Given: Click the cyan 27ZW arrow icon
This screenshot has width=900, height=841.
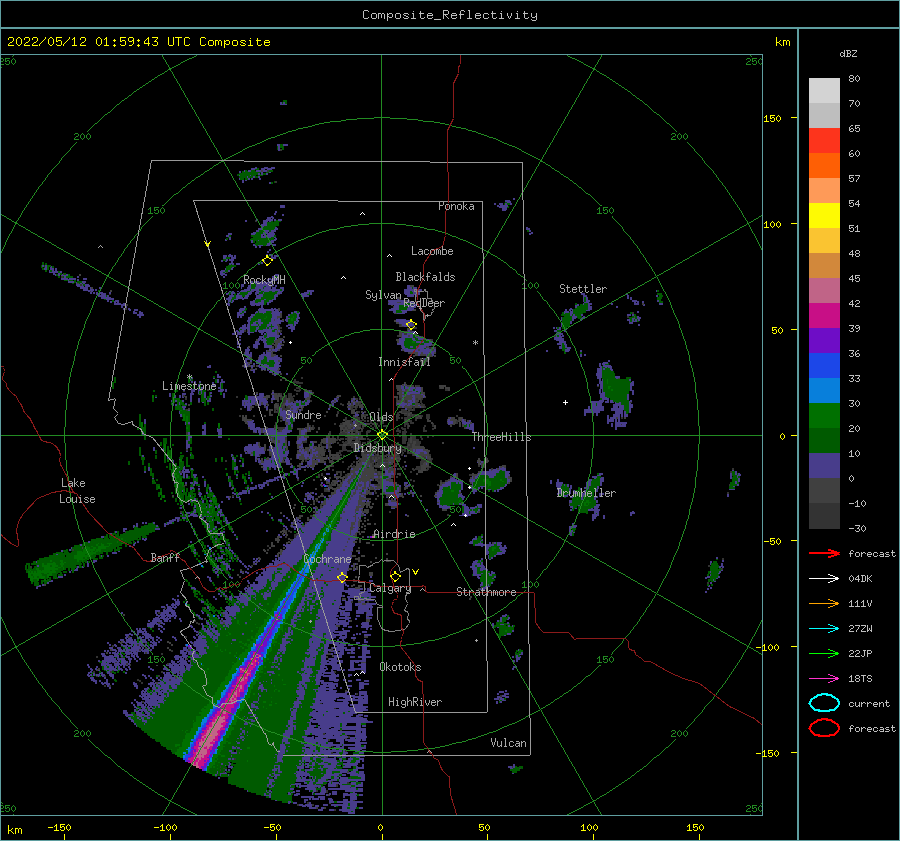Looking at the screenshot, I should point(824,629).
